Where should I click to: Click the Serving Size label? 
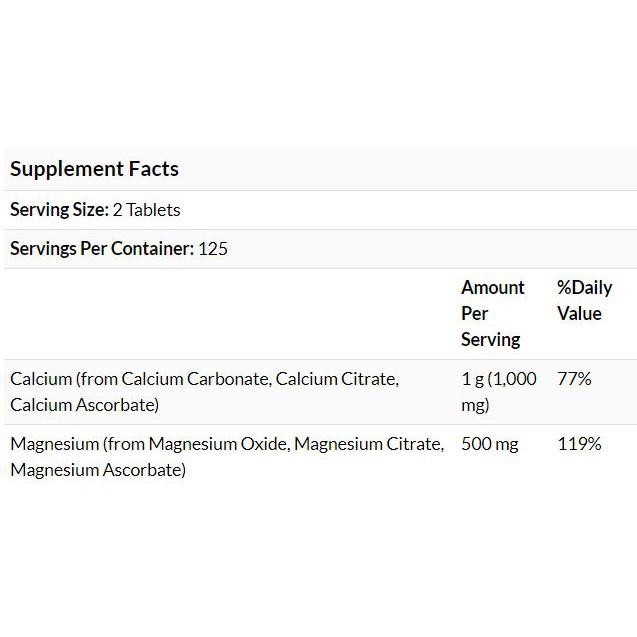point(59,210)
